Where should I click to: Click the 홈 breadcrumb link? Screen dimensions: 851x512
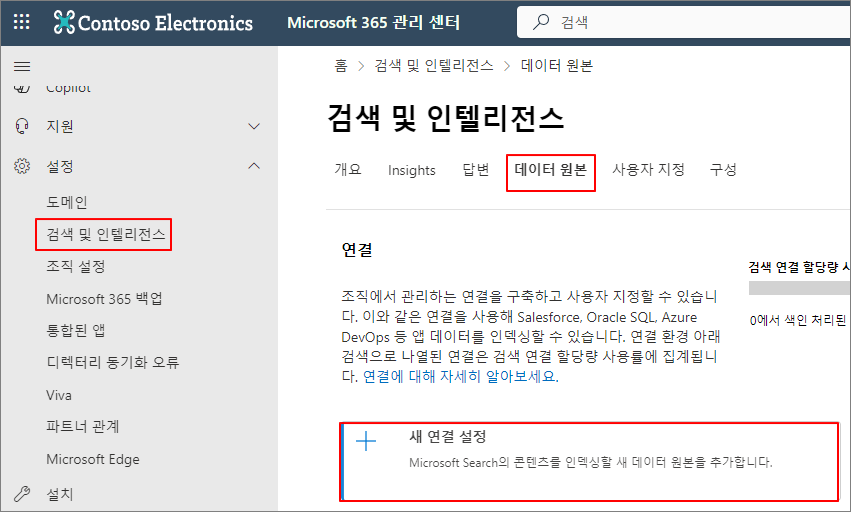(341, 66)
